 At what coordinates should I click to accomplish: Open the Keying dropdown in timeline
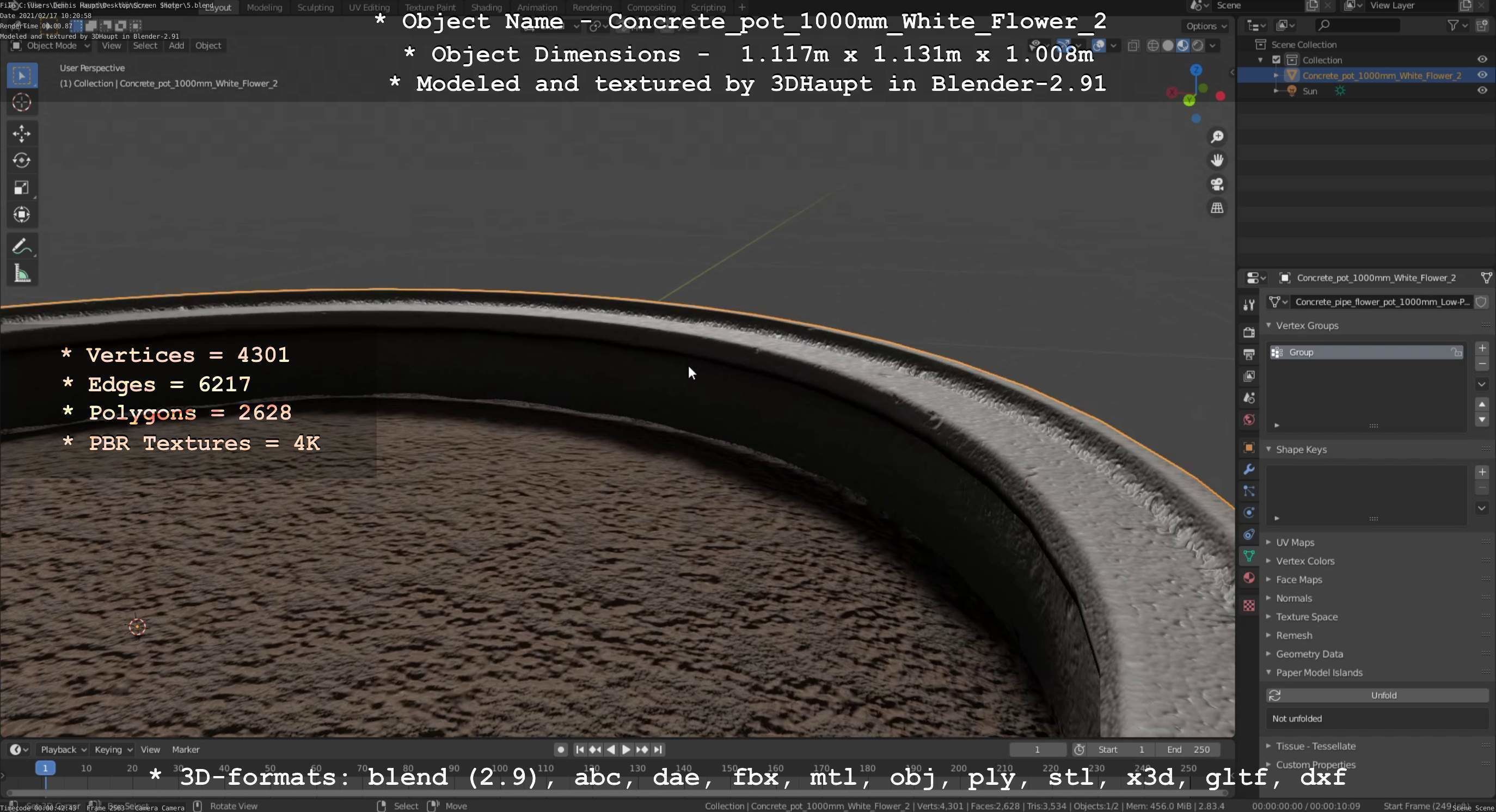[113, 749]
